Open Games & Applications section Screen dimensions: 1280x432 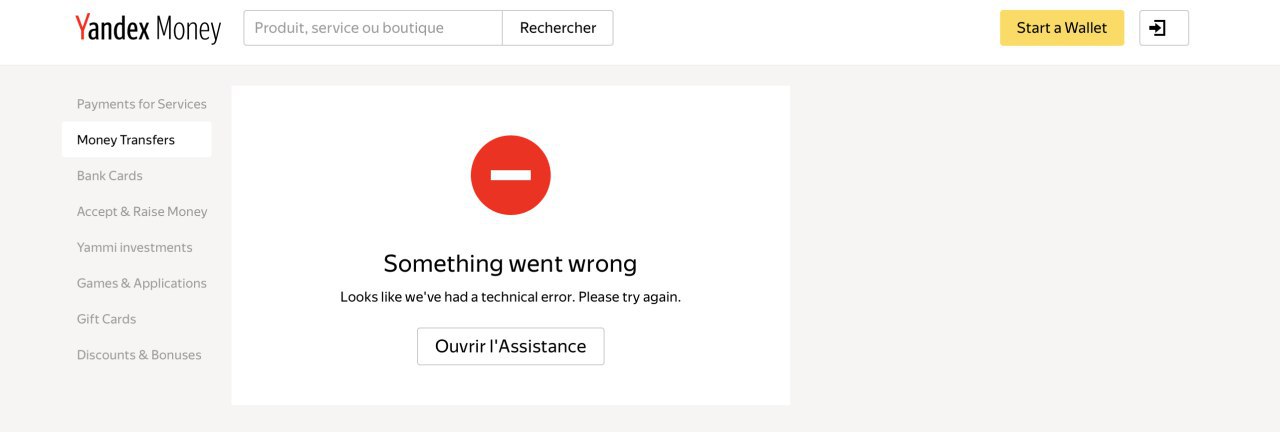click(x=142, y=284)
